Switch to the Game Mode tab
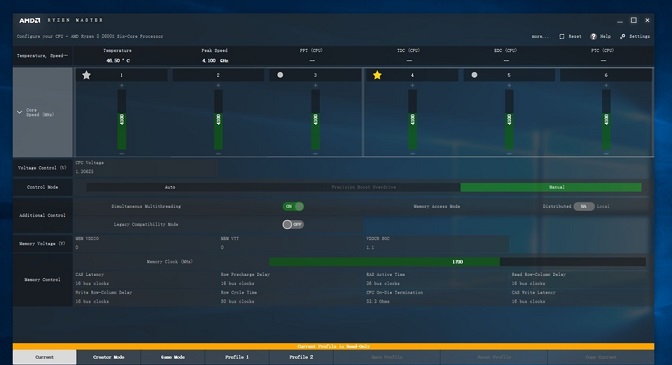Screen dimensions: 672x365 pos(173,357)
